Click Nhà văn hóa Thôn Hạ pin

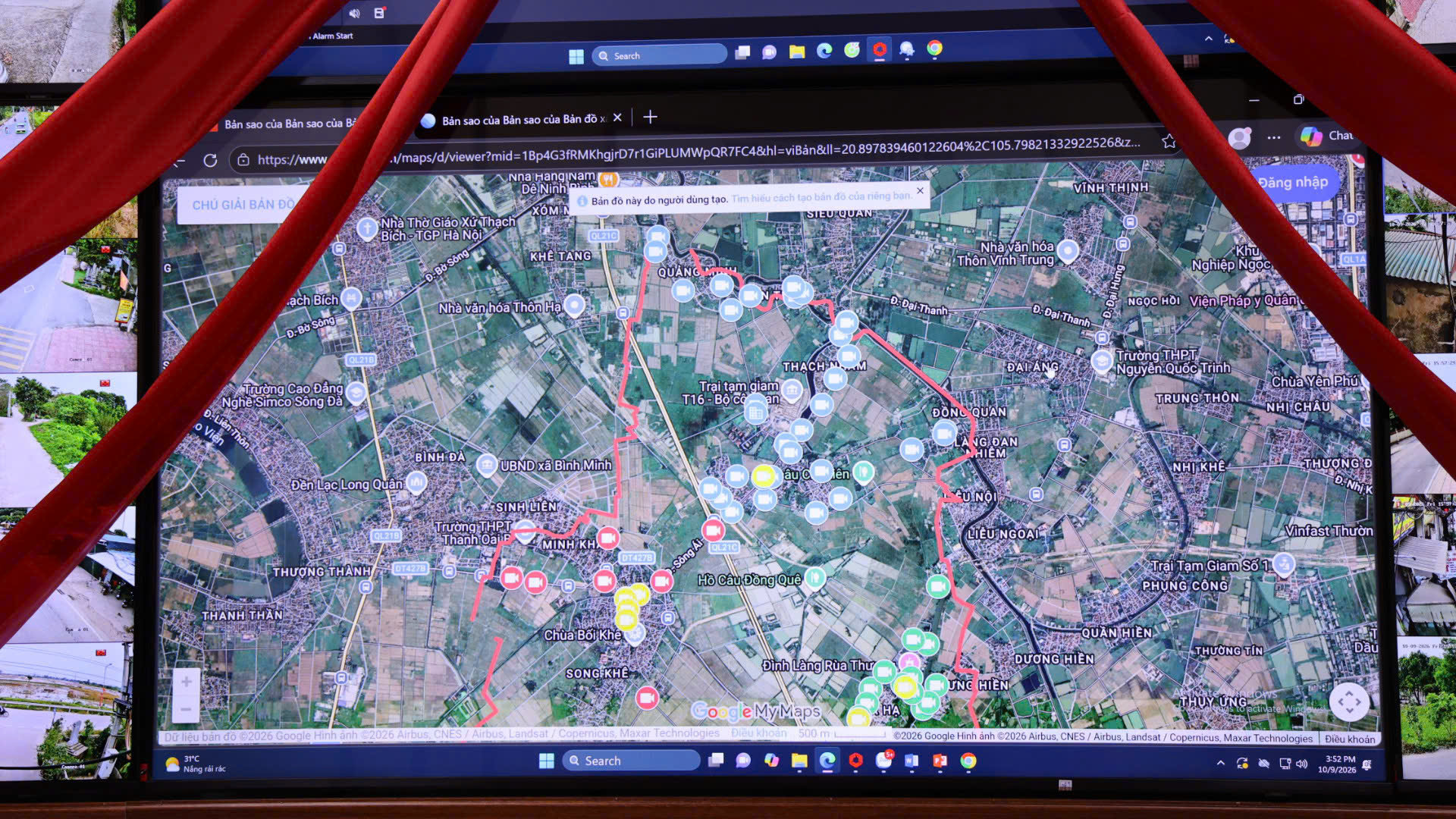point(575,306)
